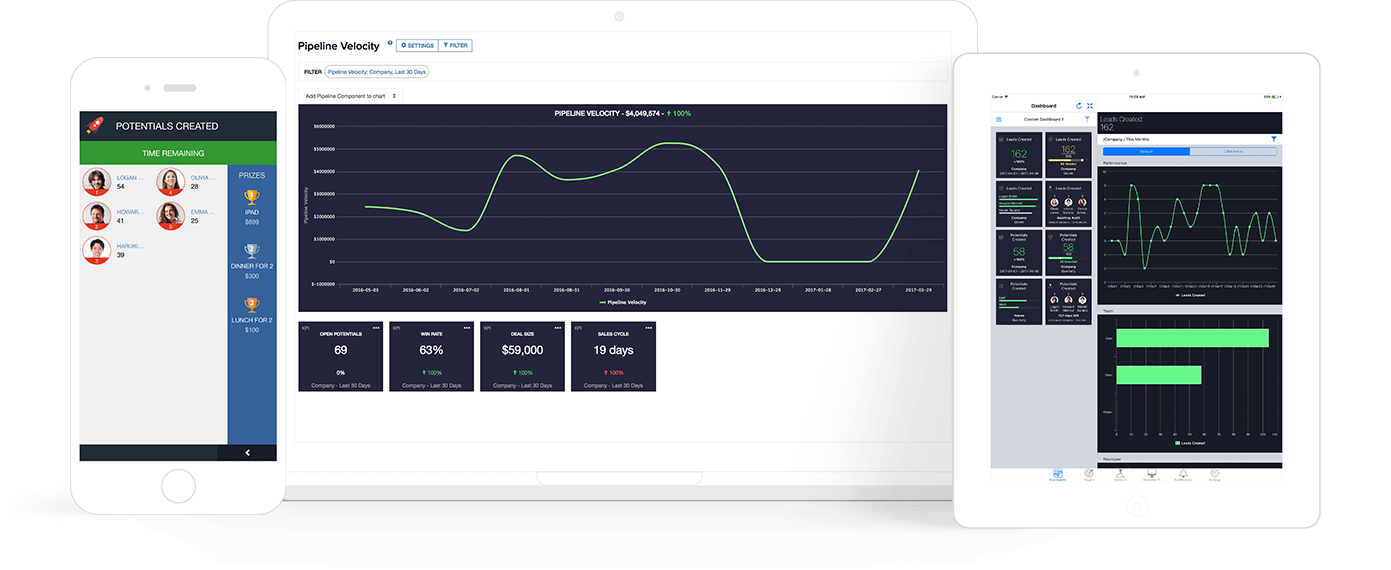The image size is (1391, 570).
Task: Open the Dashboards tab in the tablet bottom bar
Action: click(1057, 475)
